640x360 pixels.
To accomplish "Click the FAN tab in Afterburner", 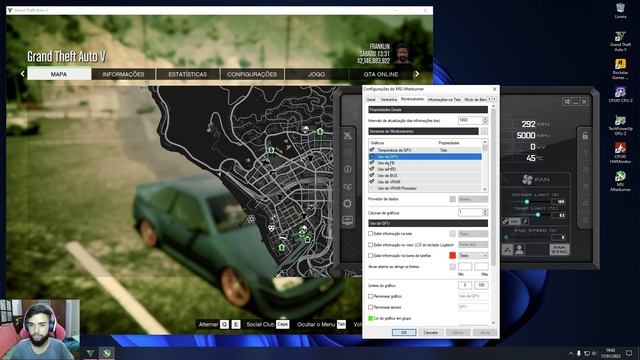I will 536,179.
